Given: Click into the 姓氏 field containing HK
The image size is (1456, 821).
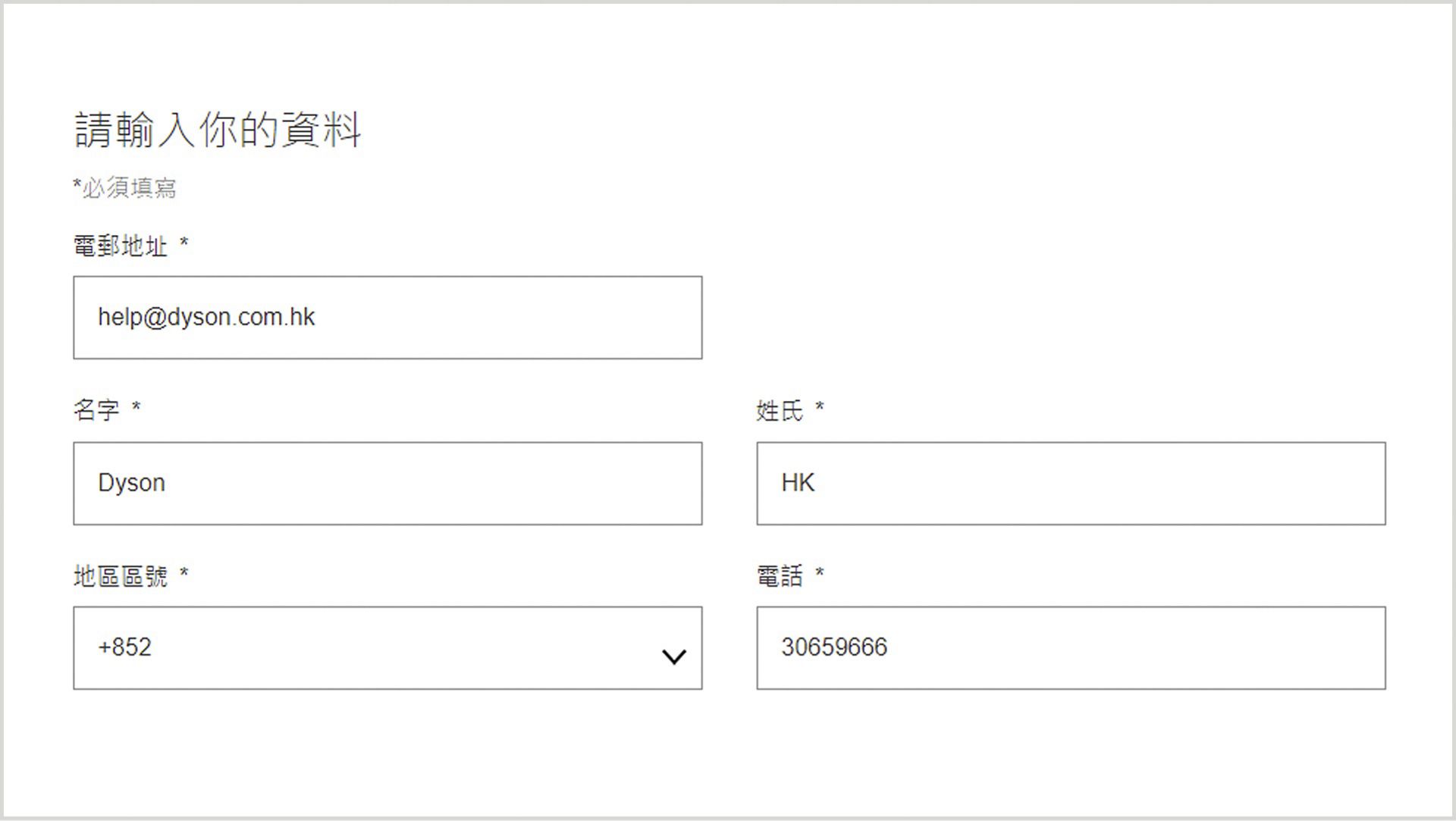Looking at the screenshot, I should (x=1071, y=484).
